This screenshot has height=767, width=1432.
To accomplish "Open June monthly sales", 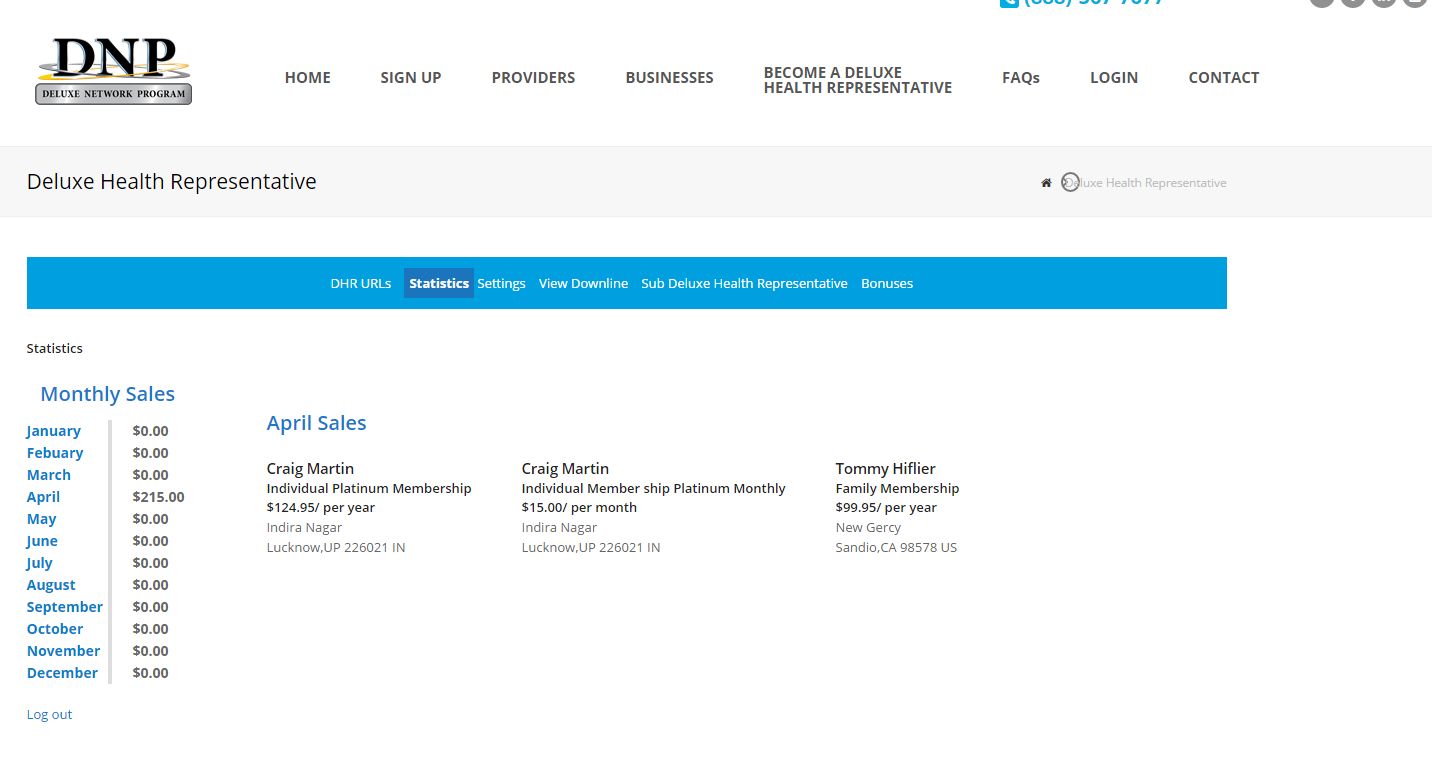I will [x=42, y=541].
